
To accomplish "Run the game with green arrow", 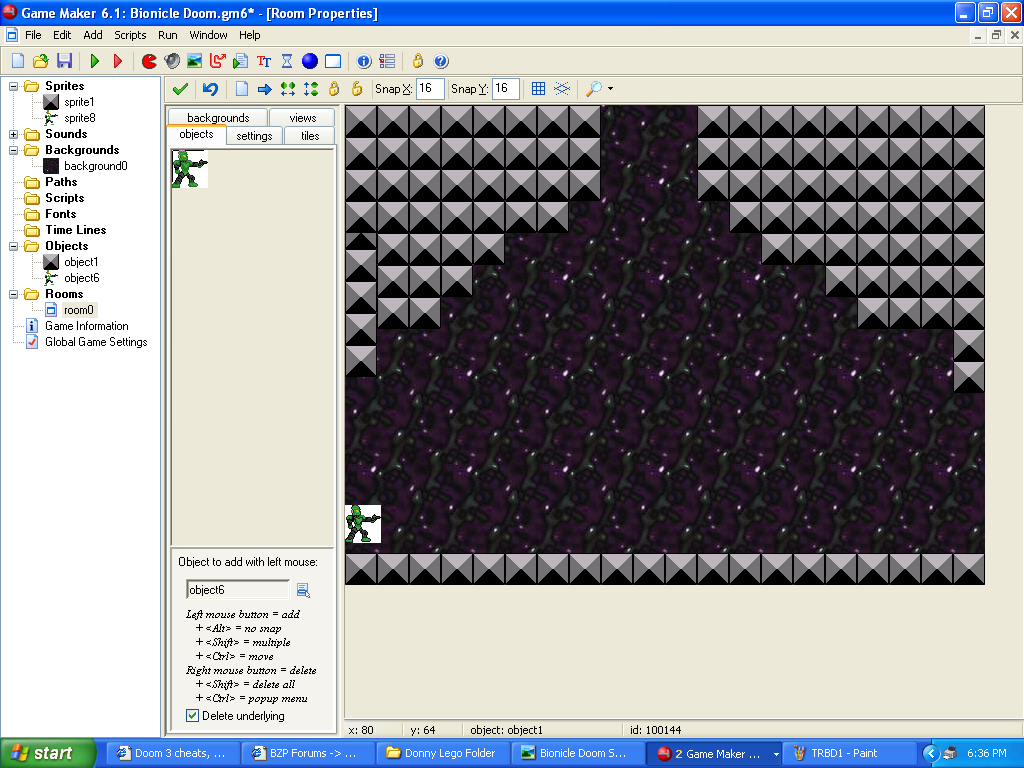I will [x=95, y=61].
